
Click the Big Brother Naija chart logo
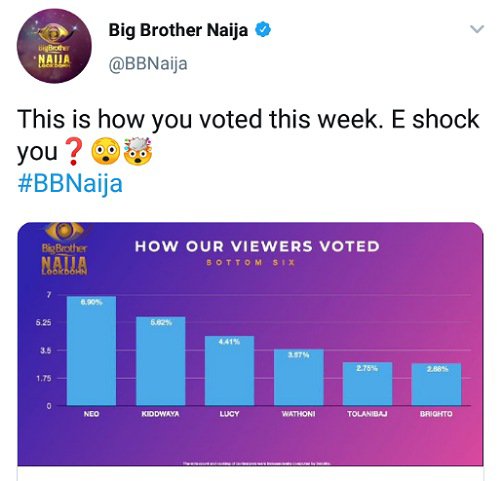coord(65,249)
